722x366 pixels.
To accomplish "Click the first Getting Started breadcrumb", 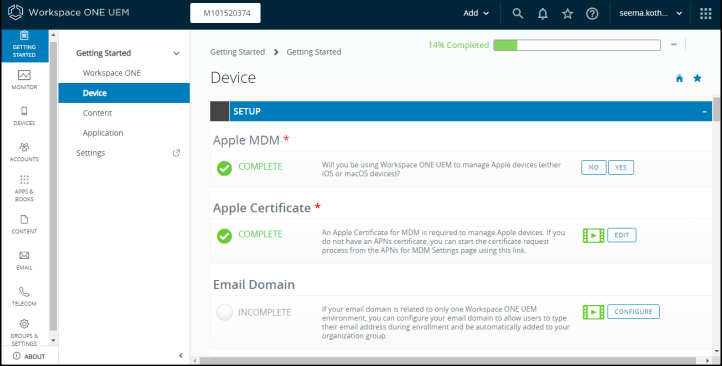I will 238,52.
